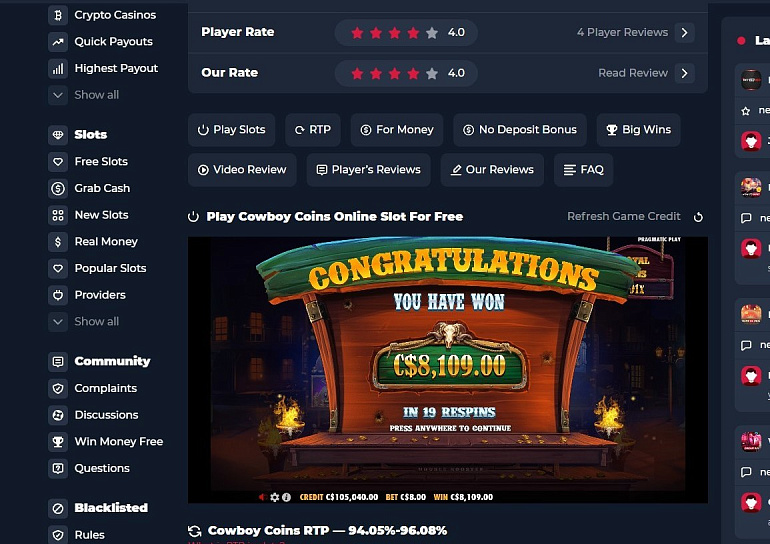This screenshot has width=770, height=544.
Task: Click the Refresh Game Credit circular arrow icon
Action: [x=698, y=217]
